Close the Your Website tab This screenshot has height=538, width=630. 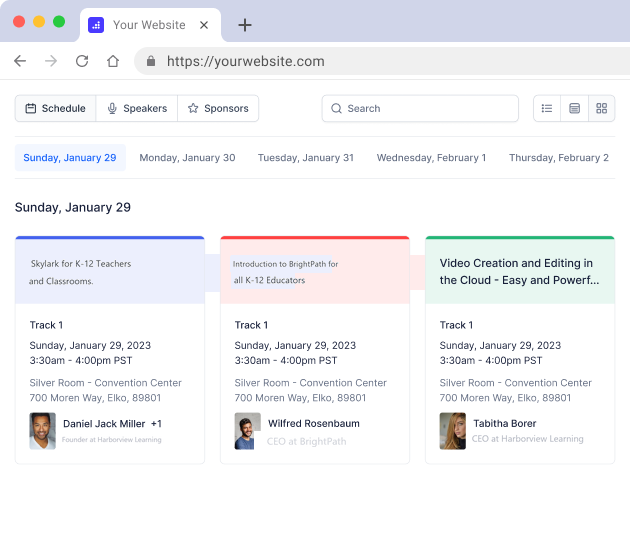click(204, 25)
